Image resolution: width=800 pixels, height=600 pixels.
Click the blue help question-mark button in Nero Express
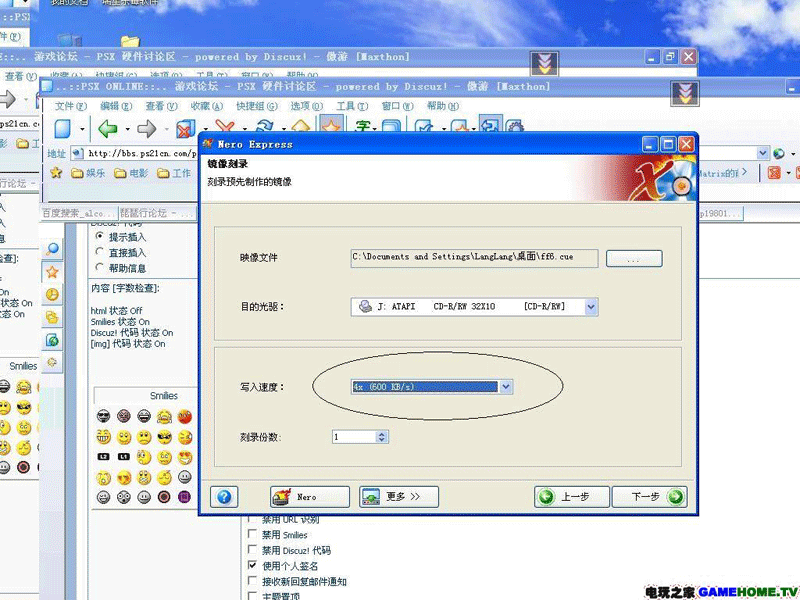point(224,496)
